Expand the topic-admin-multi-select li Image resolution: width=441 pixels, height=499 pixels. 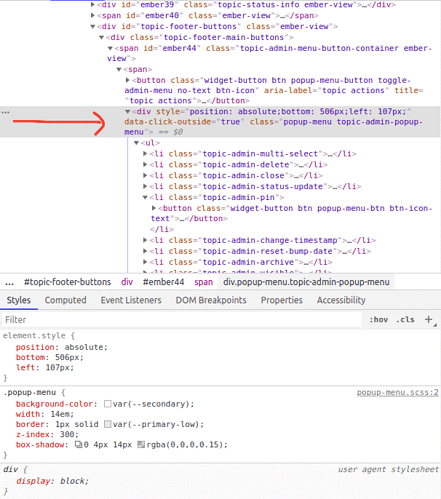[x=145, y=154]
